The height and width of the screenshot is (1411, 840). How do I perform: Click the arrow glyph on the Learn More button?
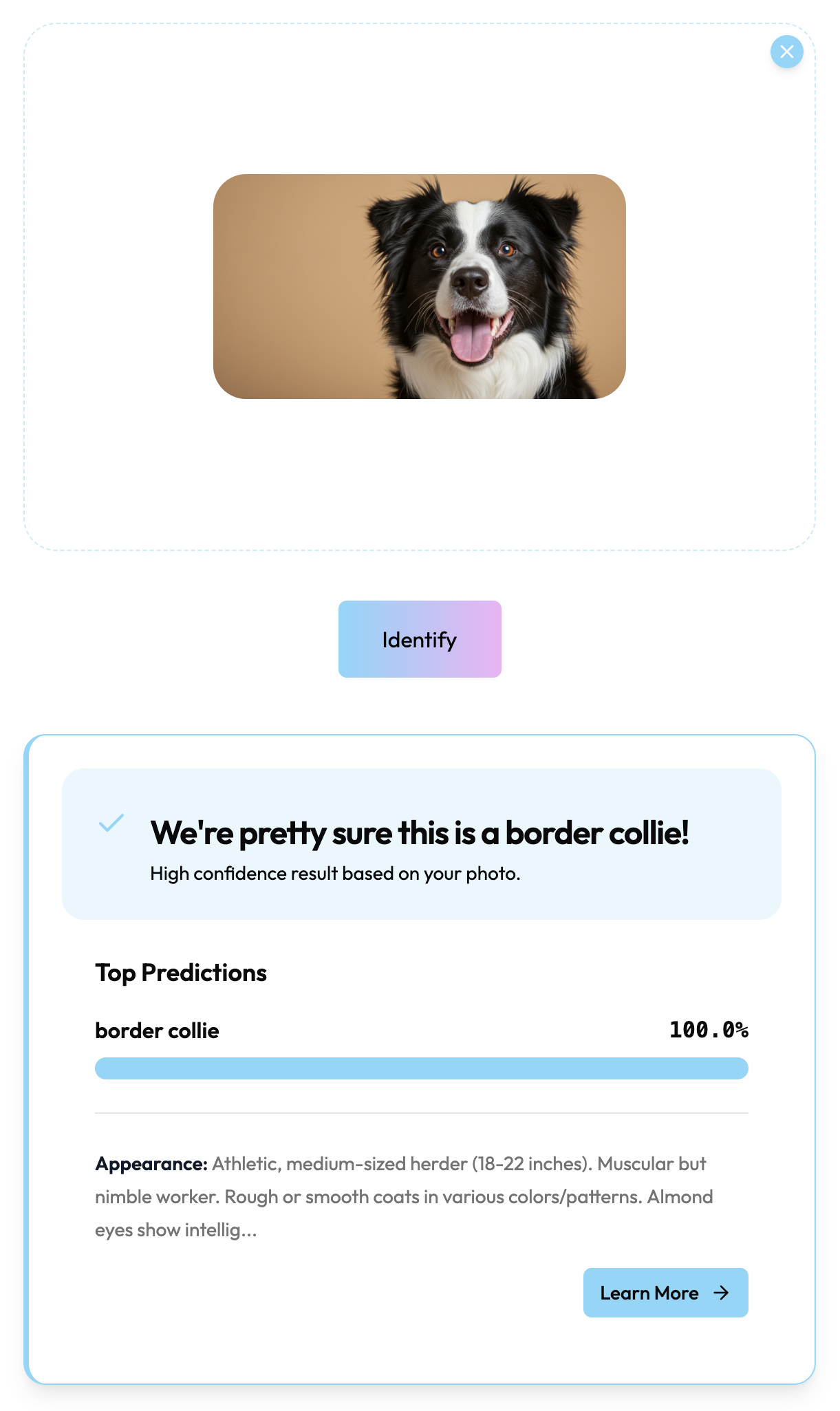(x=720, y=1293)
